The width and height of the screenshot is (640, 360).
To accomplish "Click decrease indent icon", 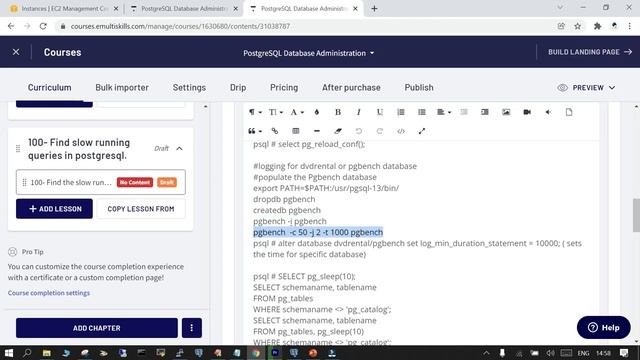I will point(464,112).
